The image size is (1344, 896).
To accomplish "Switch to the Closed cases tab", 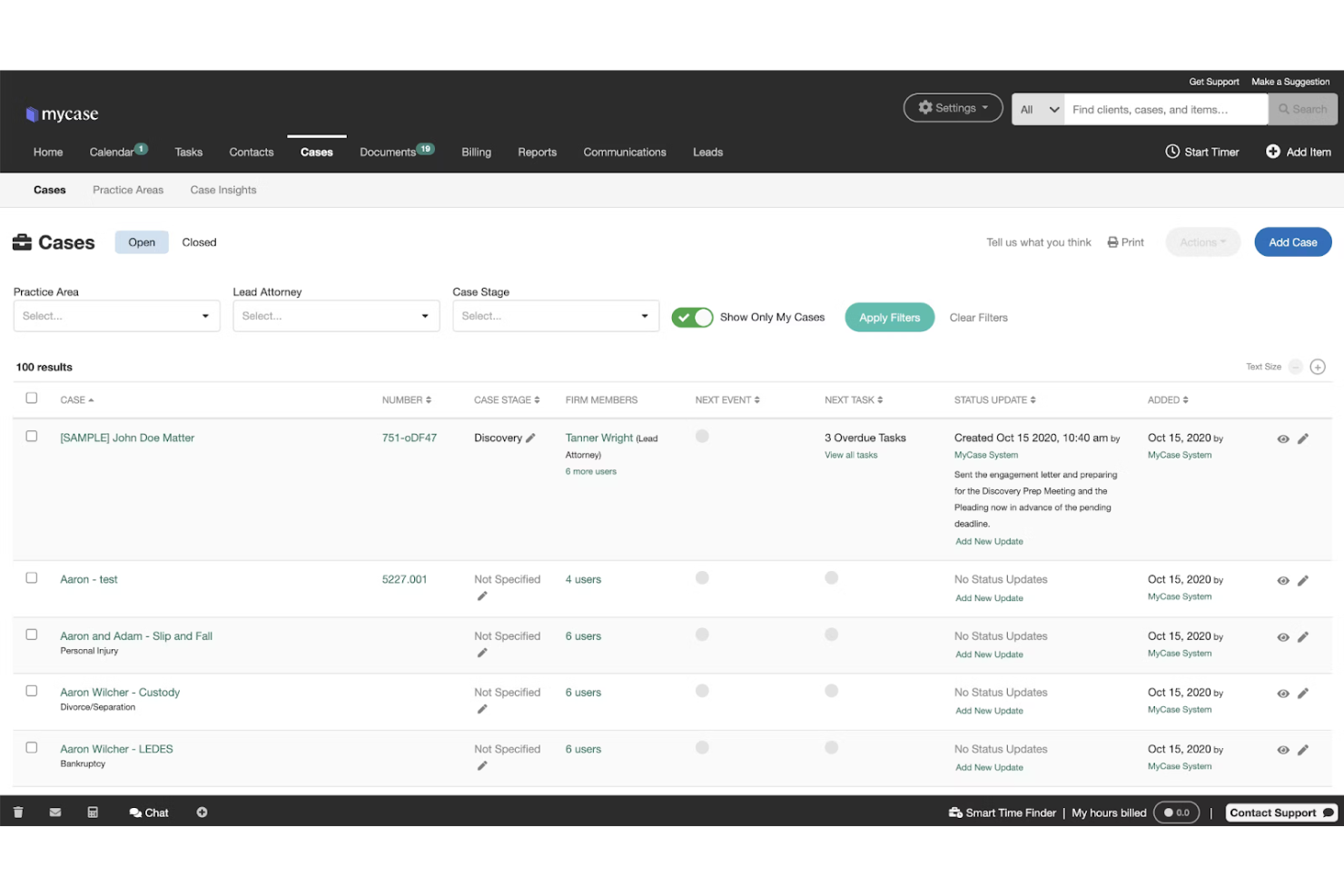I will (199, 241).
